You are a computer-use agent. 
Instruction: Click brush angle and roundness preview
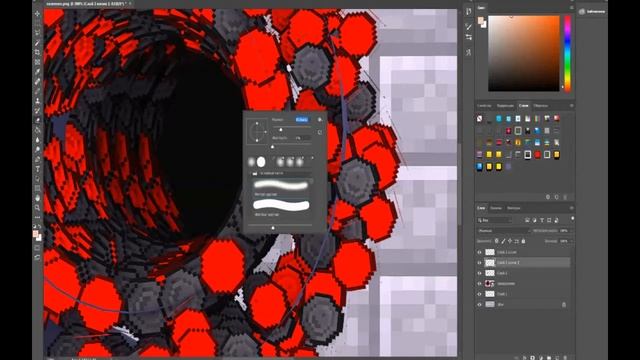coord(257,131)
